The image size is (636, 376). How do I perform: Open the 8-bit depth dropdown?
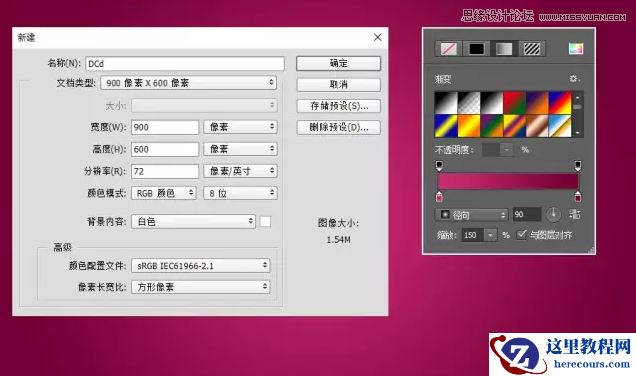tap(240, 193)
